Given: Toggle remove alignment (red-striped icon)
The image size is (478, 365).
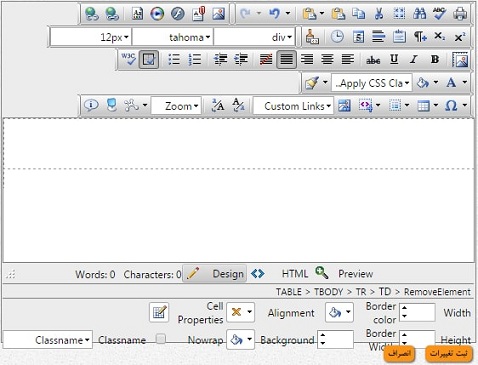Looking at the screenshot, I should pos(266,60).
